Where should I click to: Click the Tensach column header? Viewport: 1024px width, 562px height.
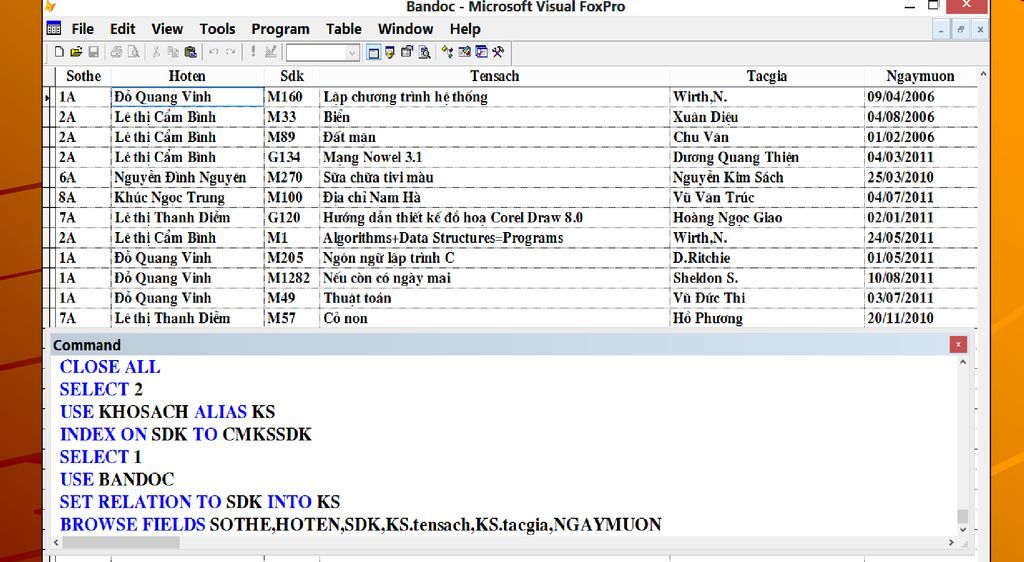tap(494, 76)
